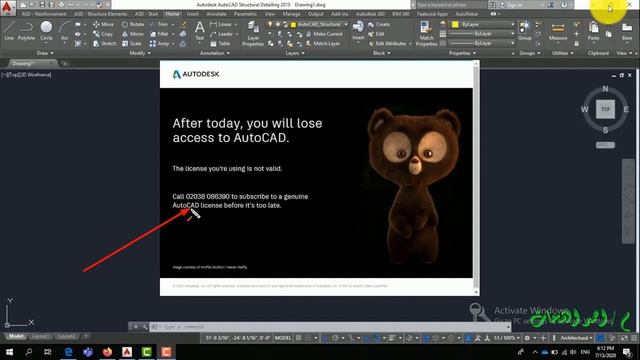Open the Featured Apps tab

(432, 14)
